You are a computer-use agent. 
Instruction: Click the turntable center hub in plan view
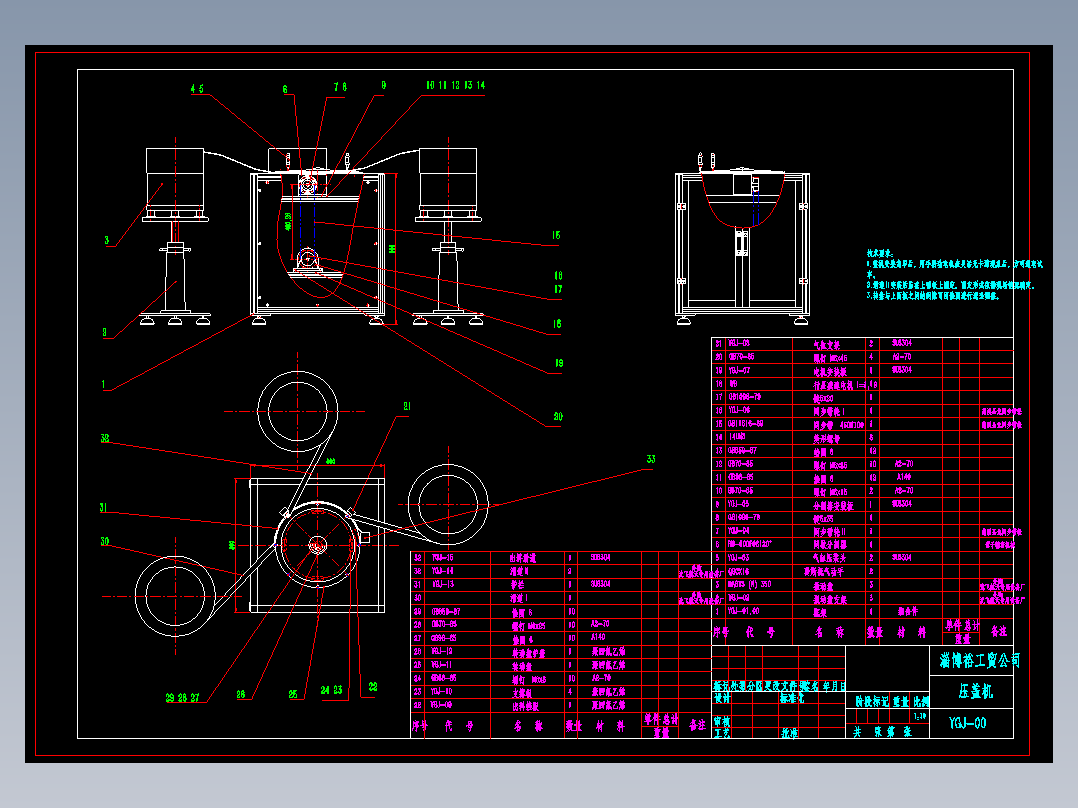tap(317, 545)
